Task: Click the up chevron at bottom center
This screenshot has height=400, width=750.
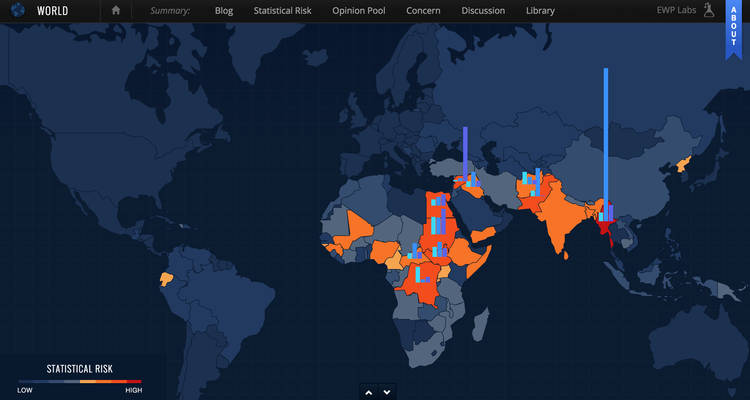Action: (368, 392)
